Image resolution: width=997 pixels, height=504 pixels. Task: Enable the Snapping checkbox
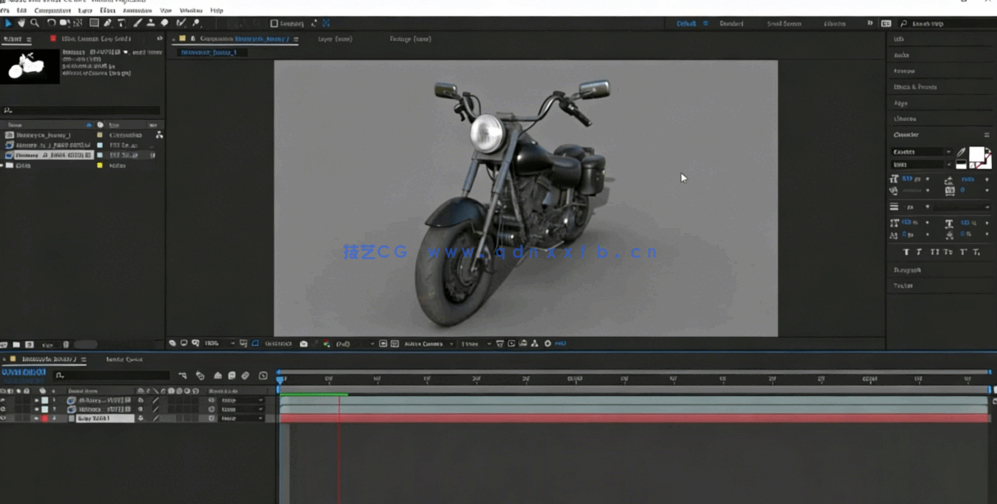(274, 23)
